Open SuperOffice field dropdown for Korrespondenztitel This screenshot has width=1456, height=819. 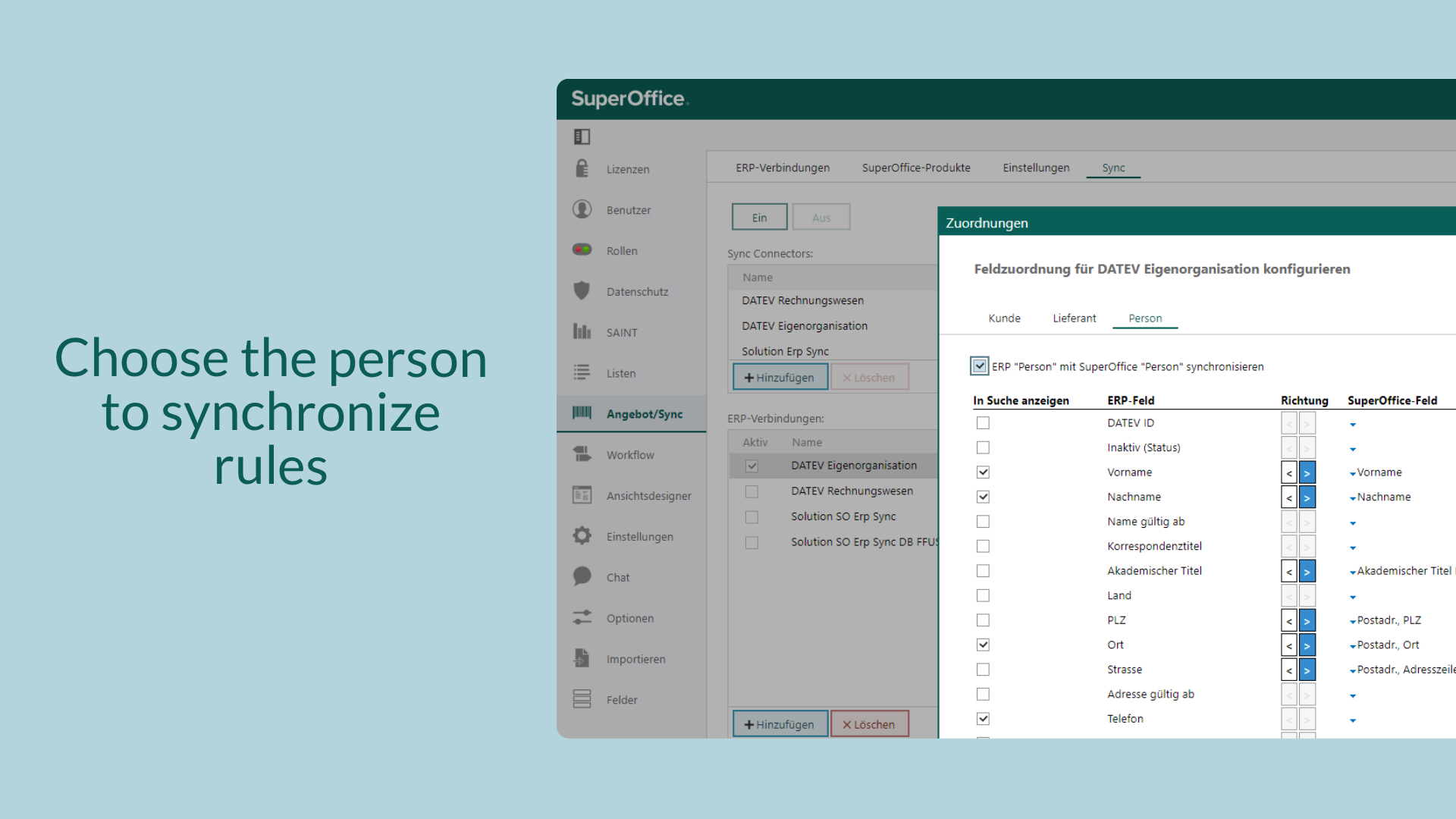[1353, 548]
